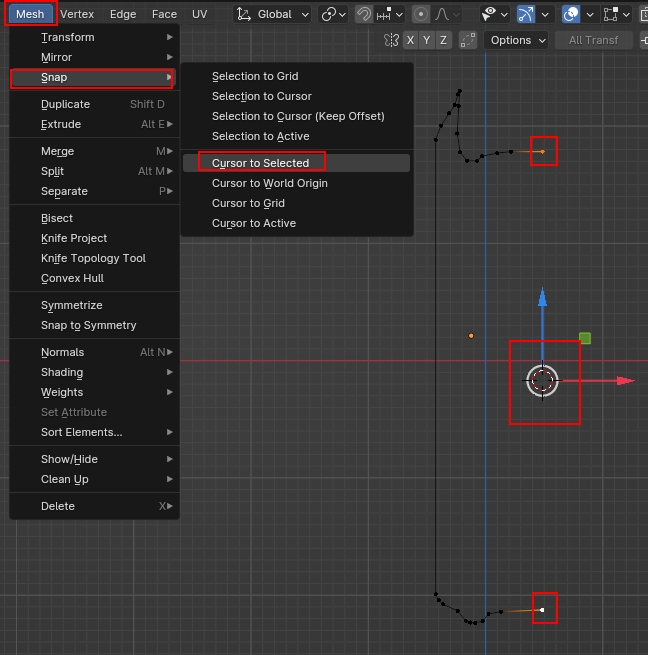
Task: Click the pivot point link icon
Action: (328, 14)
